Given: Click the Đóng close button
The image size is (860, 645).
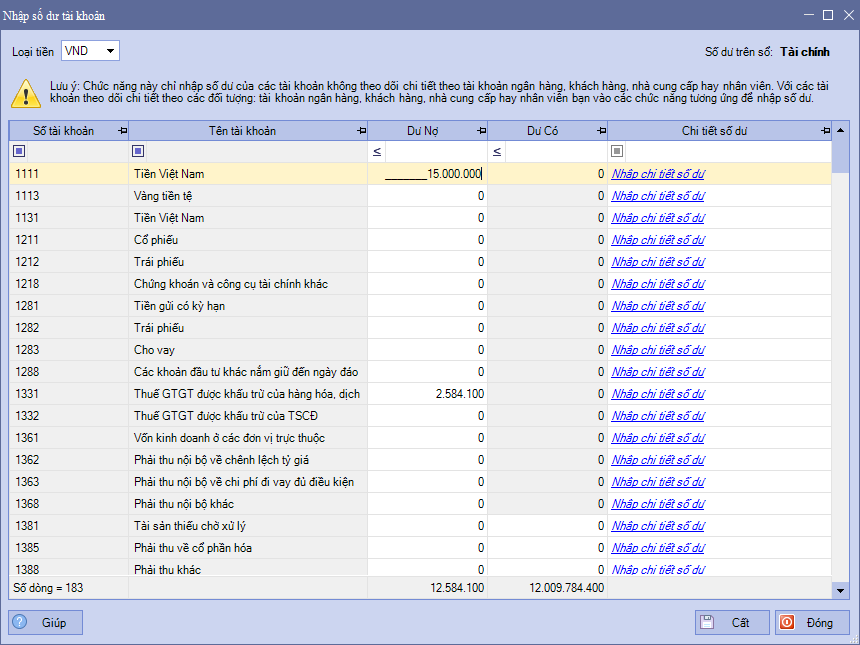Looking at the screenshot, I should tap(811, 622).
